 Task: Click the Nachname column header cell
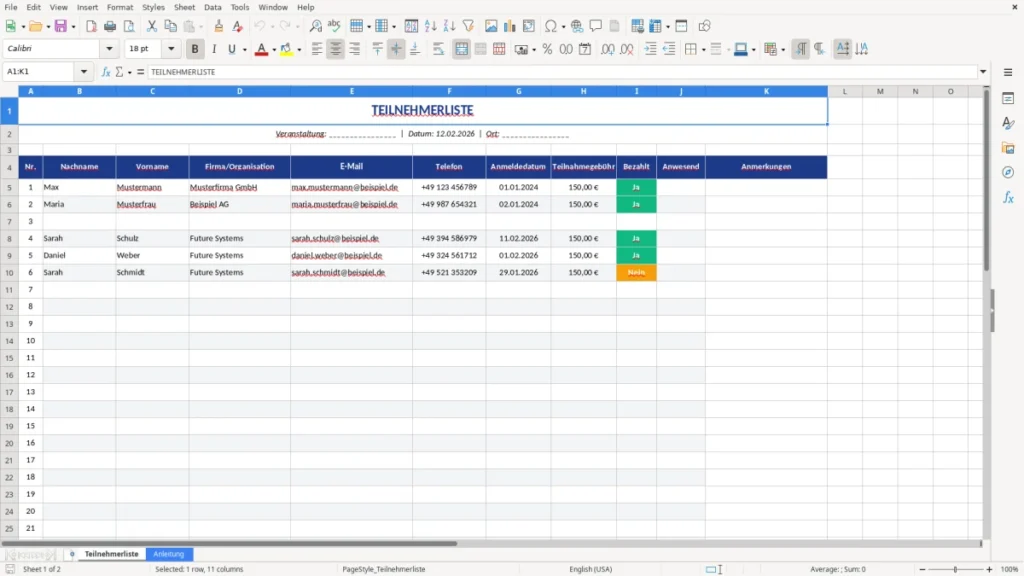[x=80, y=167]
